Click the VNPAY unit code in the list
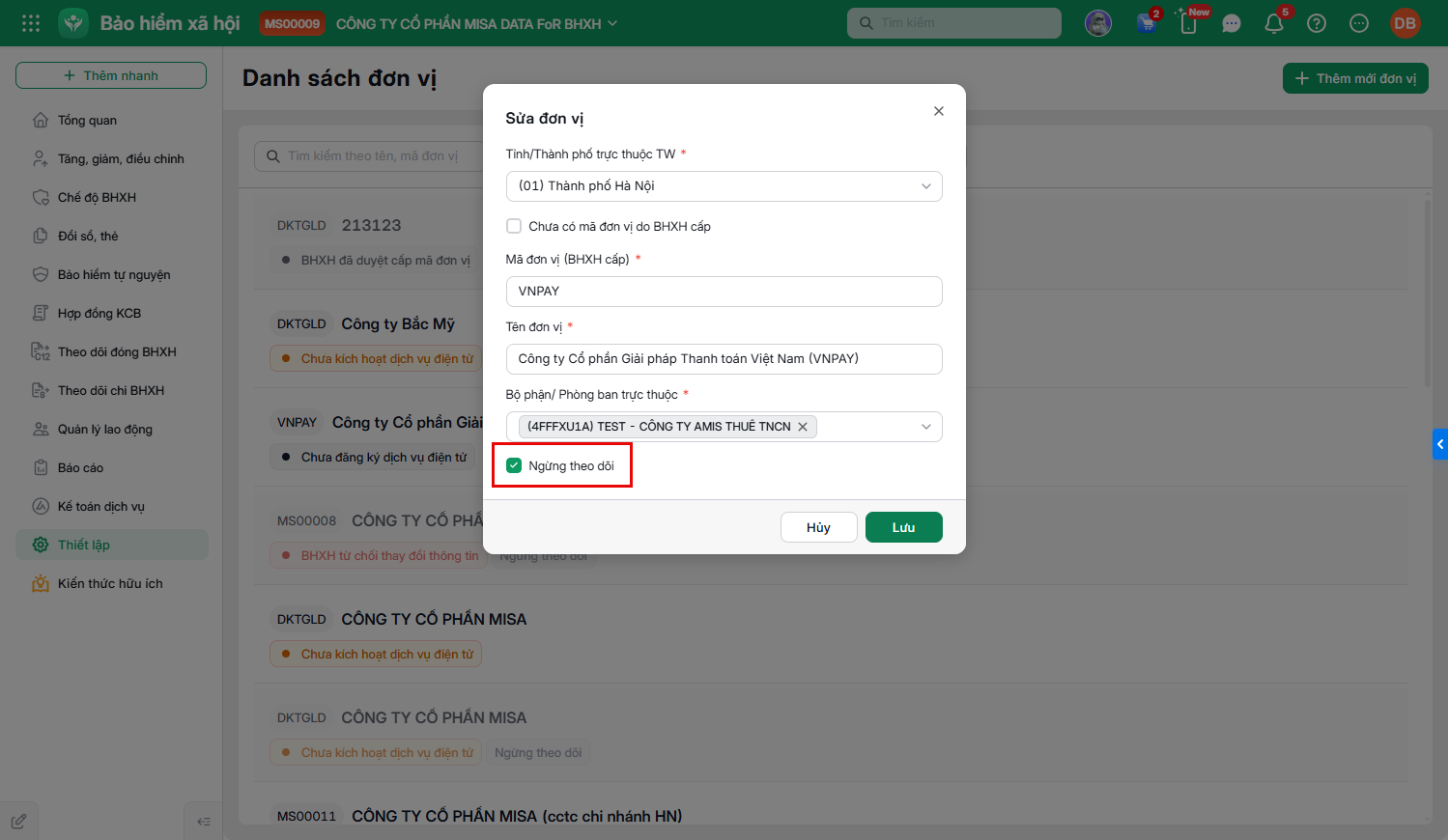Screen dimensions: 1448x840 [x=297, y=423]
